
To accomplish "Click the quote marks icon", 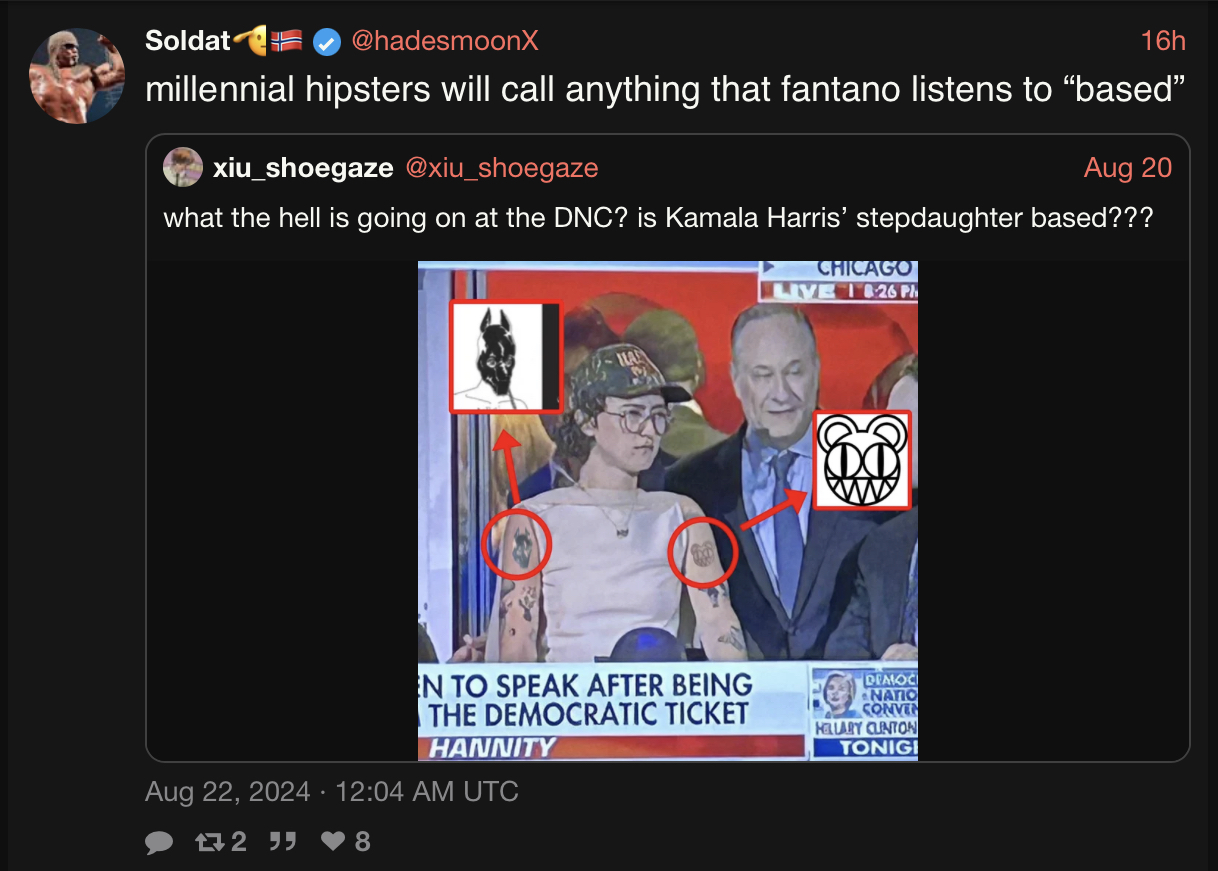I will (283, 842).
